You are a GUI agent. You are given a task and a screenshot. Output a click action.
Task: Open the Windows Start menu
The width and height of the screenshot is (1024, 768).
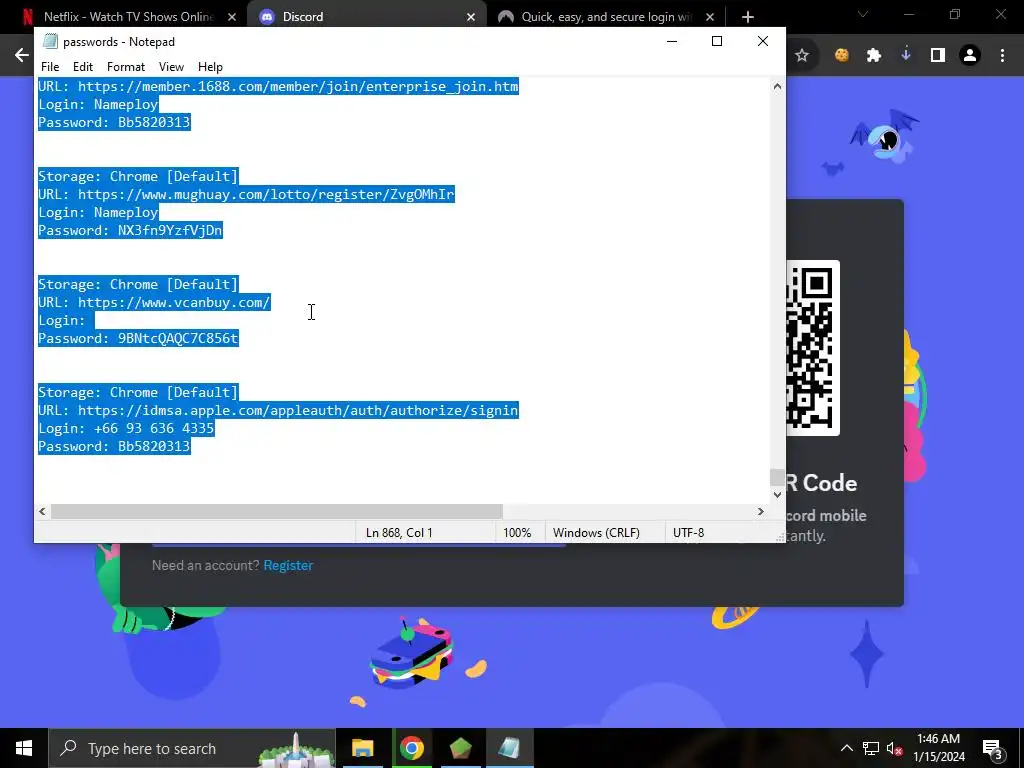(24, 748)
